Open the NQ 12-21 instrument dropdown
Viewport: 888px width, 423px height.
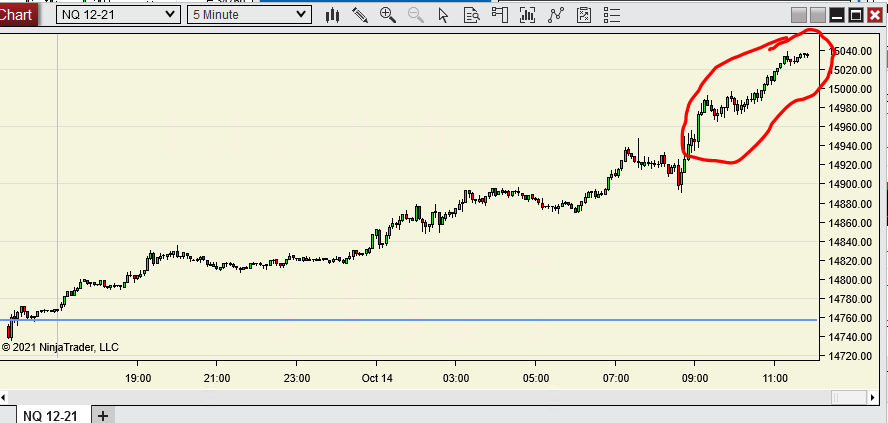(x=118, y=15)
